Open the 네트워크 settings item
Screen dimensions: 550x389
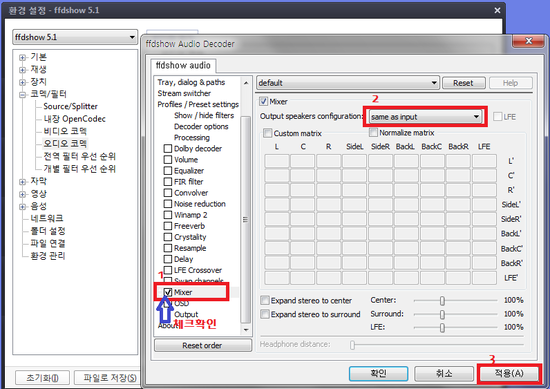coord(47,218)
